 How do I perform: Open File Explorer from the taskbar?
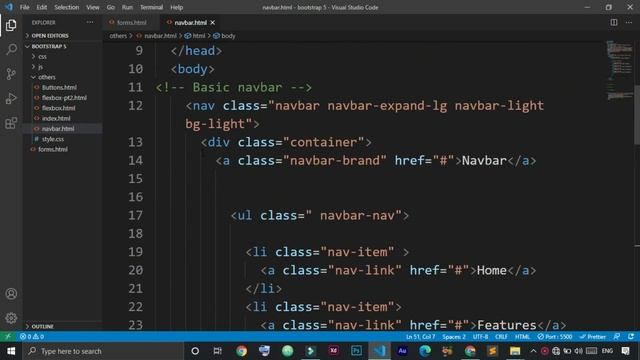(x=515, y=351)
